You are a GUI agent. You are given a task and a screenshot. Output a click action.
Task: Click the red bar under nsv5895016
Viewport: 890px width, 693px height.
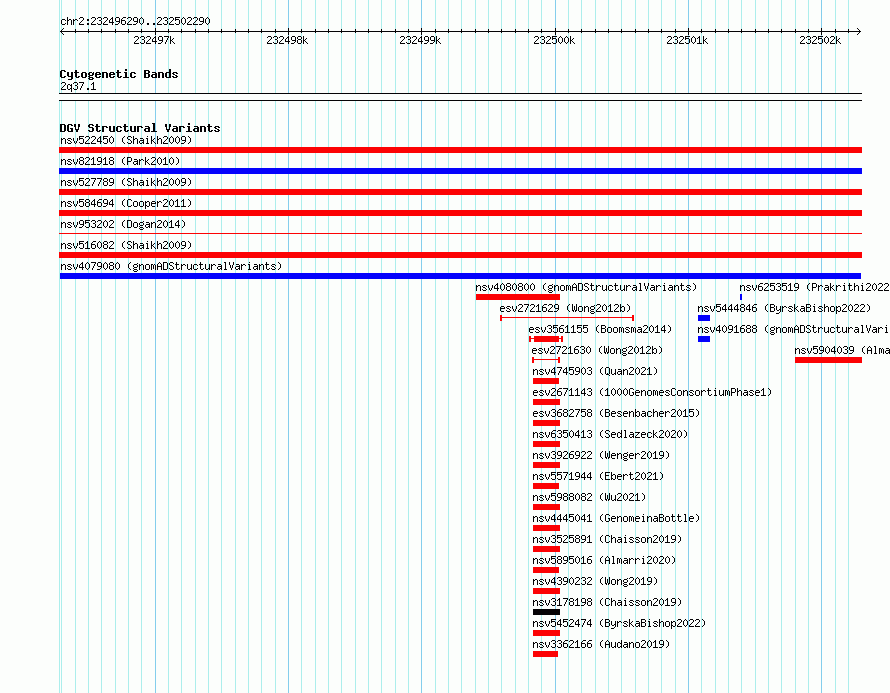coord(546,570)
